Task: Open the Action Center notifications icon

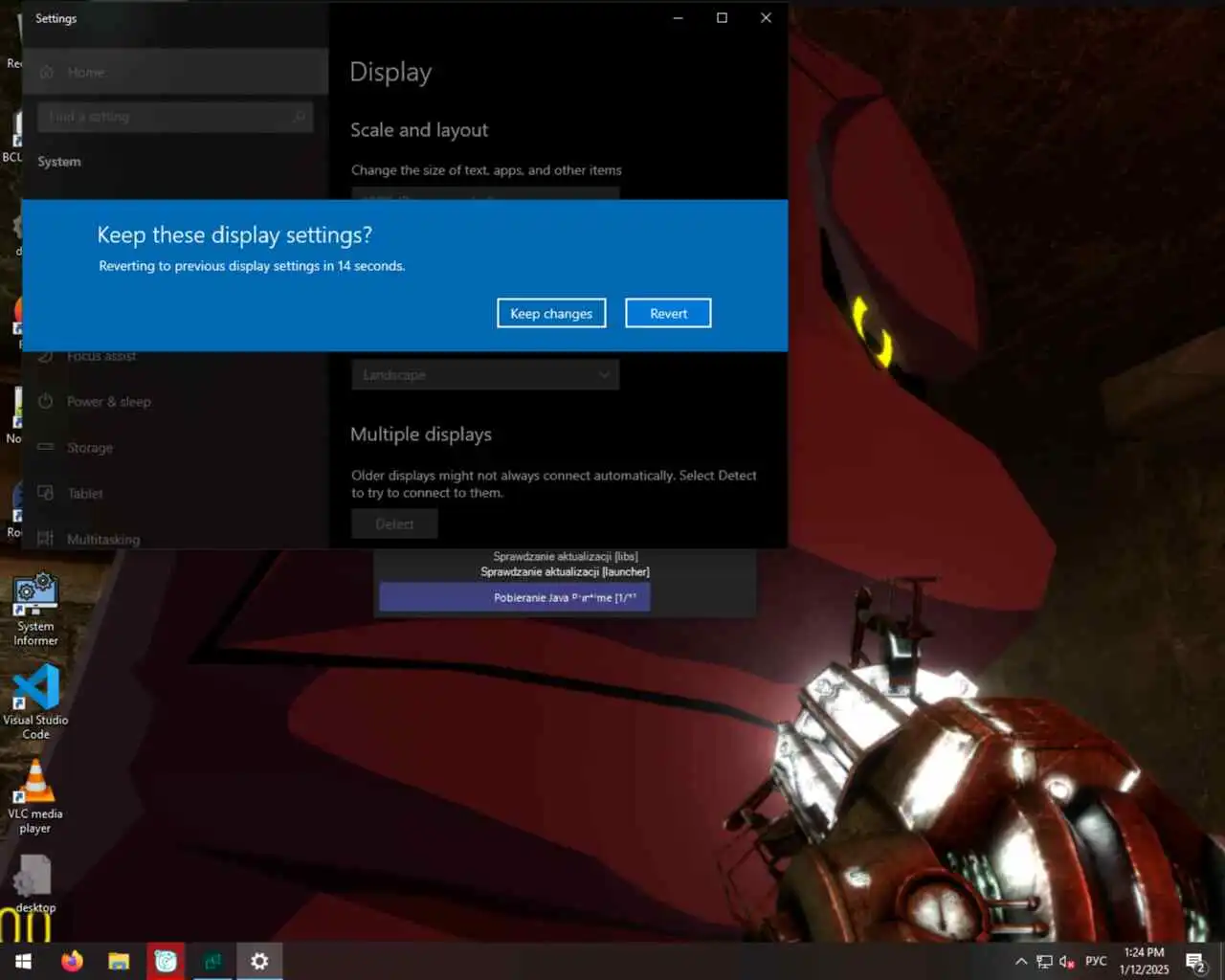Action: tap(1196, 962)
